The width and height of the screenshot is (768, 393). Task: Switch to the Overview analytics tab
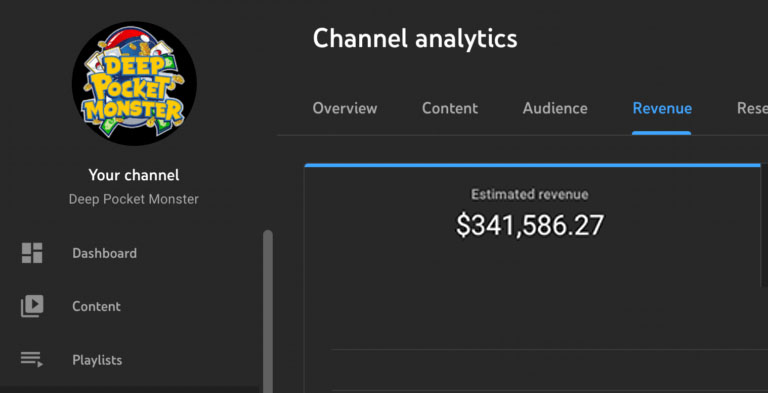345,108
